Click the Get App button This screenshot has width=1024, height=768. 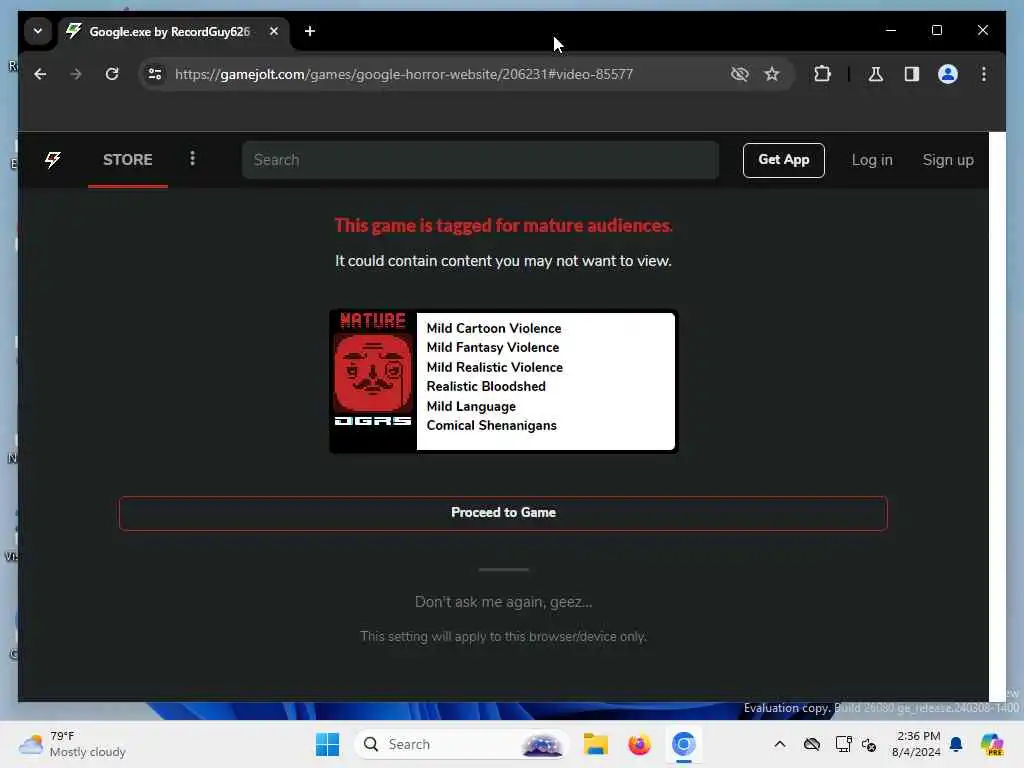(784, 160)
